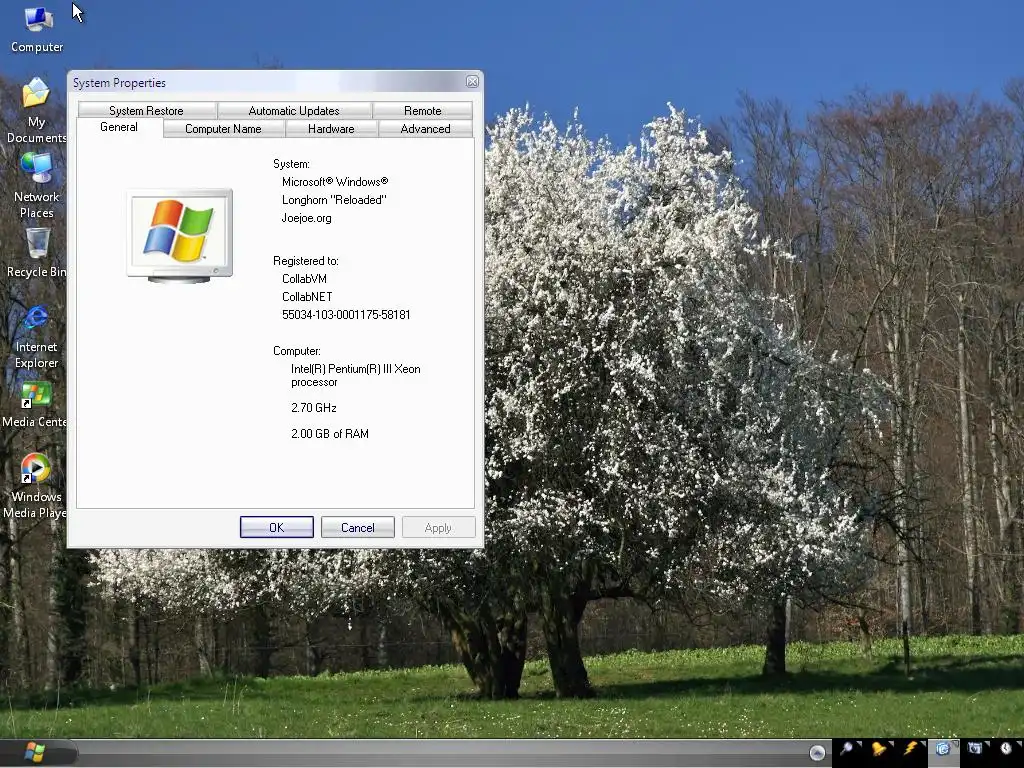The image size is (1024, 768).
Task: Click the Windows logo monitor image
Action: [180, 236]
